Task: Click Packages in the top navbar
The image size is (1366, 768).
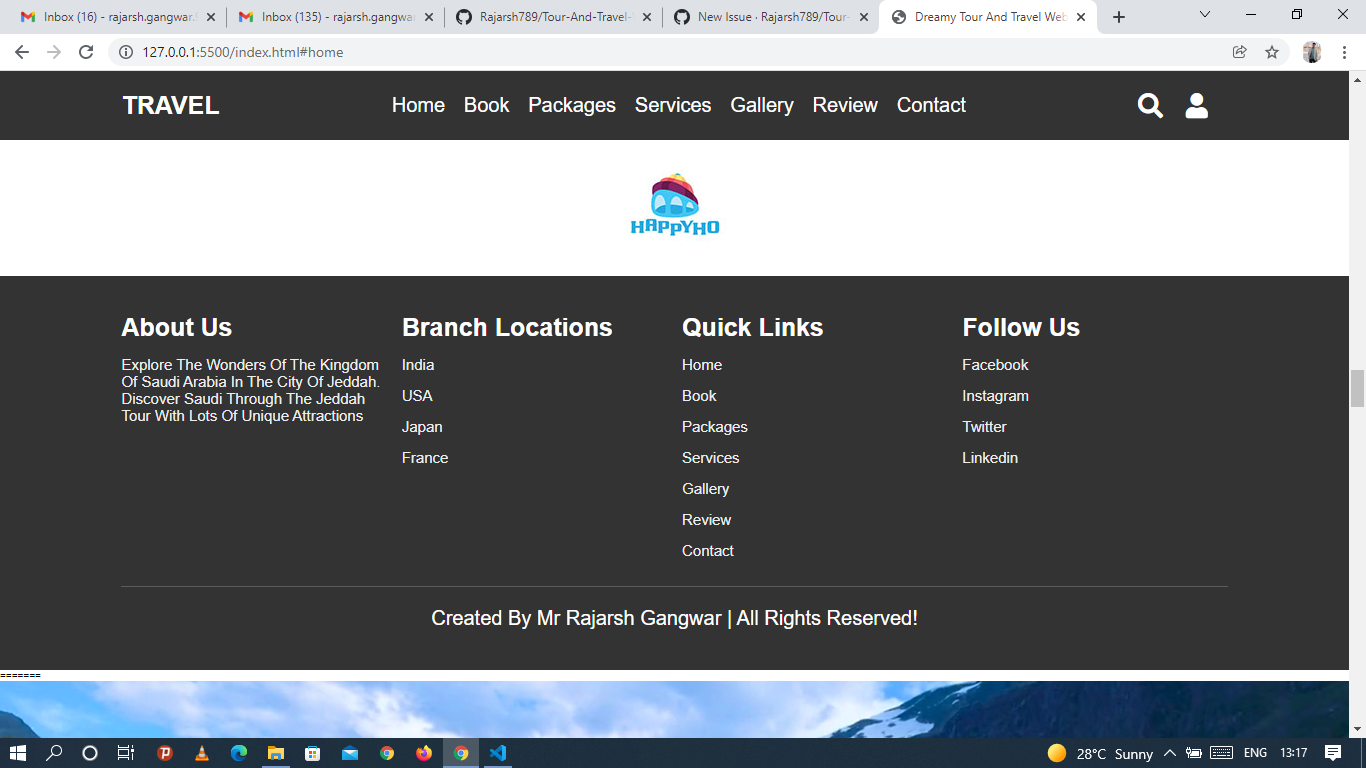Action: coord(572,105)
